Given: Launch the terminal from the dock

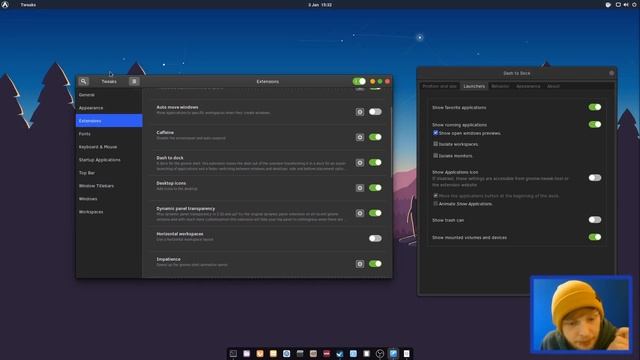Looking at the screenshot, I should 233,353.
